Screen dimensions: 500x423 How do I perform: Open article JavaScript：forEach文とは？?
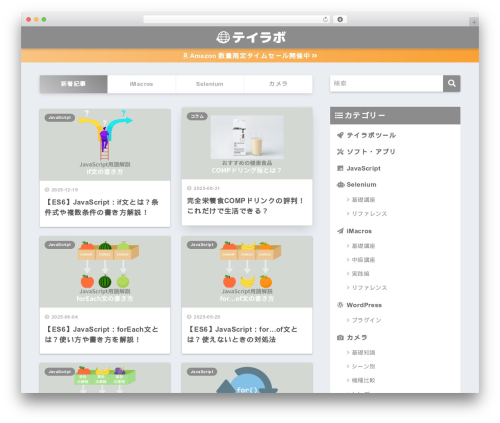coord(102,334)
